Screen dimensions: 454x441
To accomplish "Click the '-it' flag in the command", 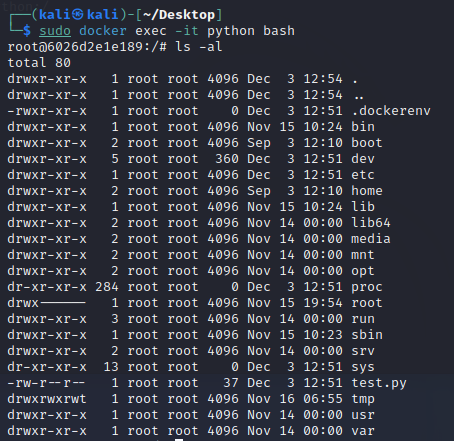I will click(x=187, y=31).
